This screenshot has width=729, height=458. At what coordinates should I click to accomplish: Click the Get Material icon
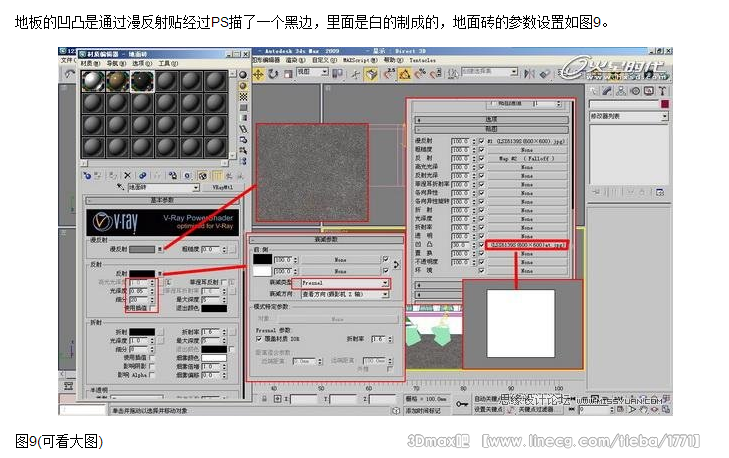click(87, 176)
